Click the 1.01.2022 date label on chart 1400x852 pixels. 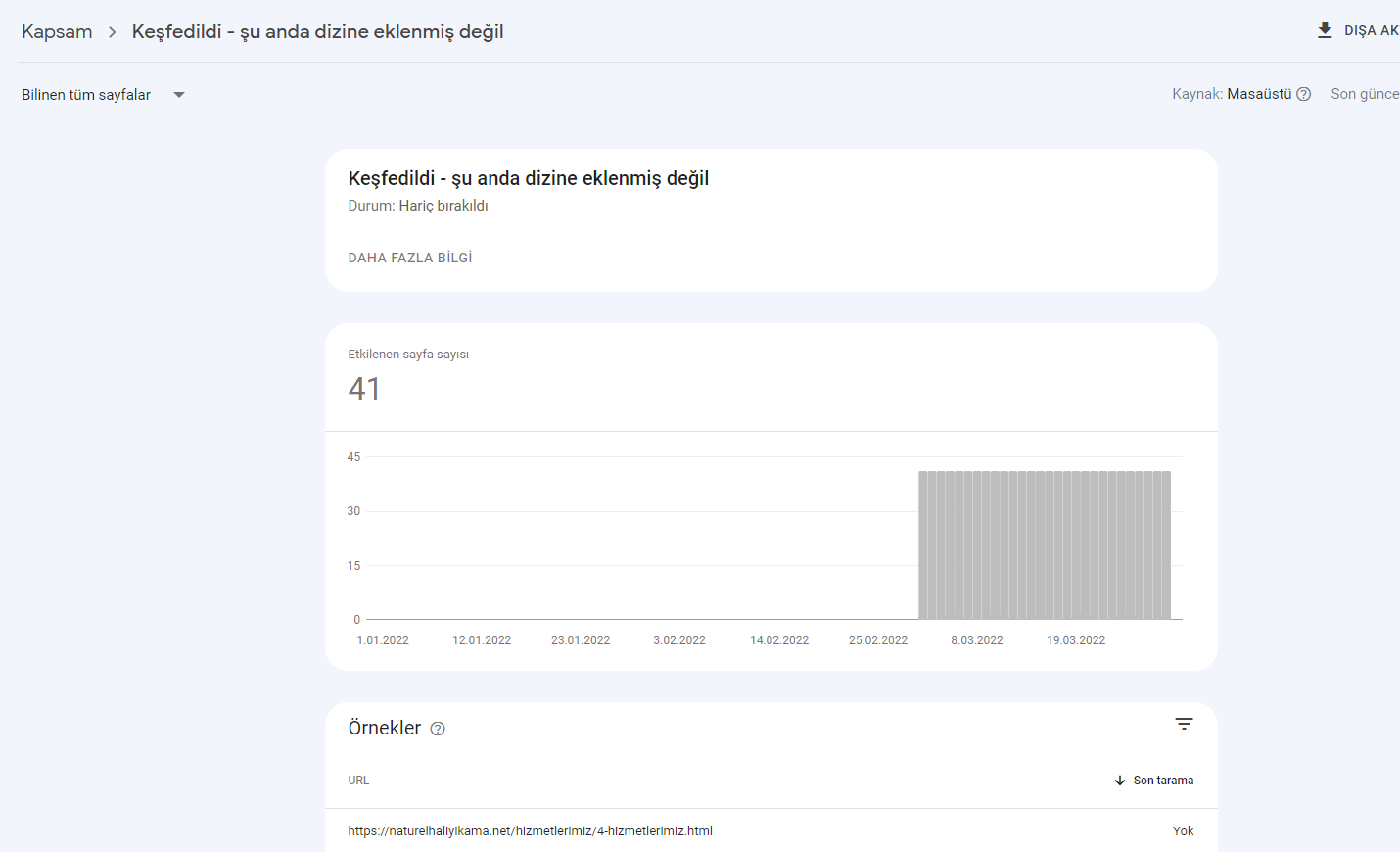383,640
